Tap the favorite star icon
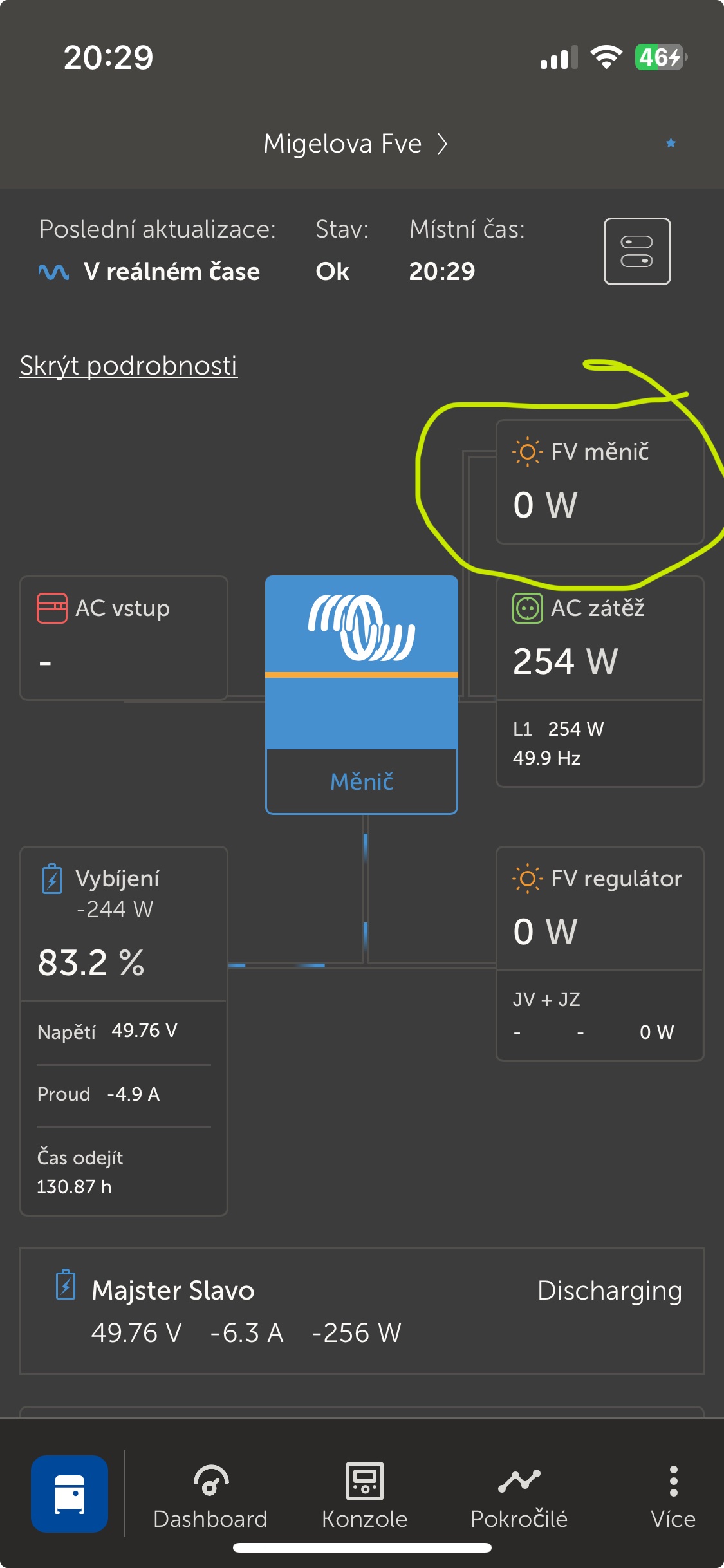Image resolution: width=724 pixels, height=1568 pixels. click(x=671, y=143)
